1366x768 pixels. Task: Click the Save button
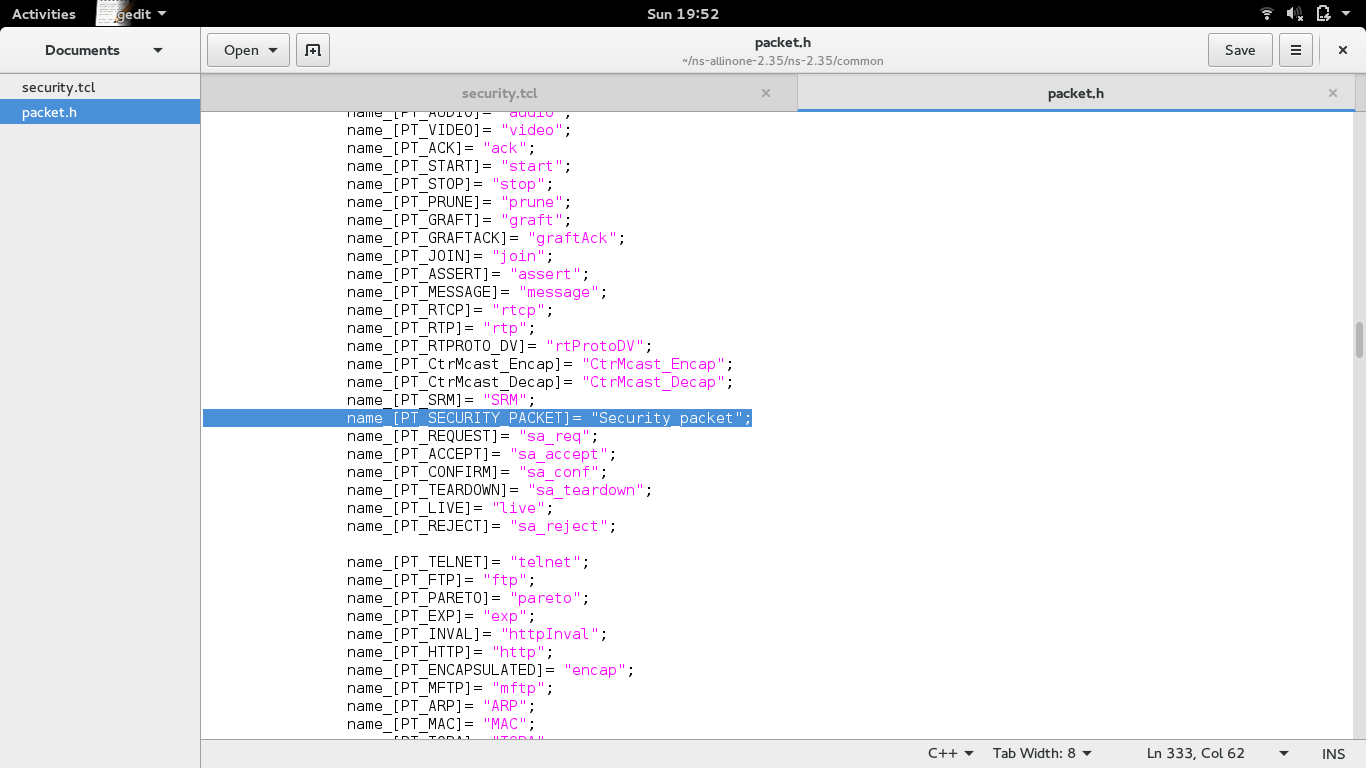click(x=1240, y=50)
